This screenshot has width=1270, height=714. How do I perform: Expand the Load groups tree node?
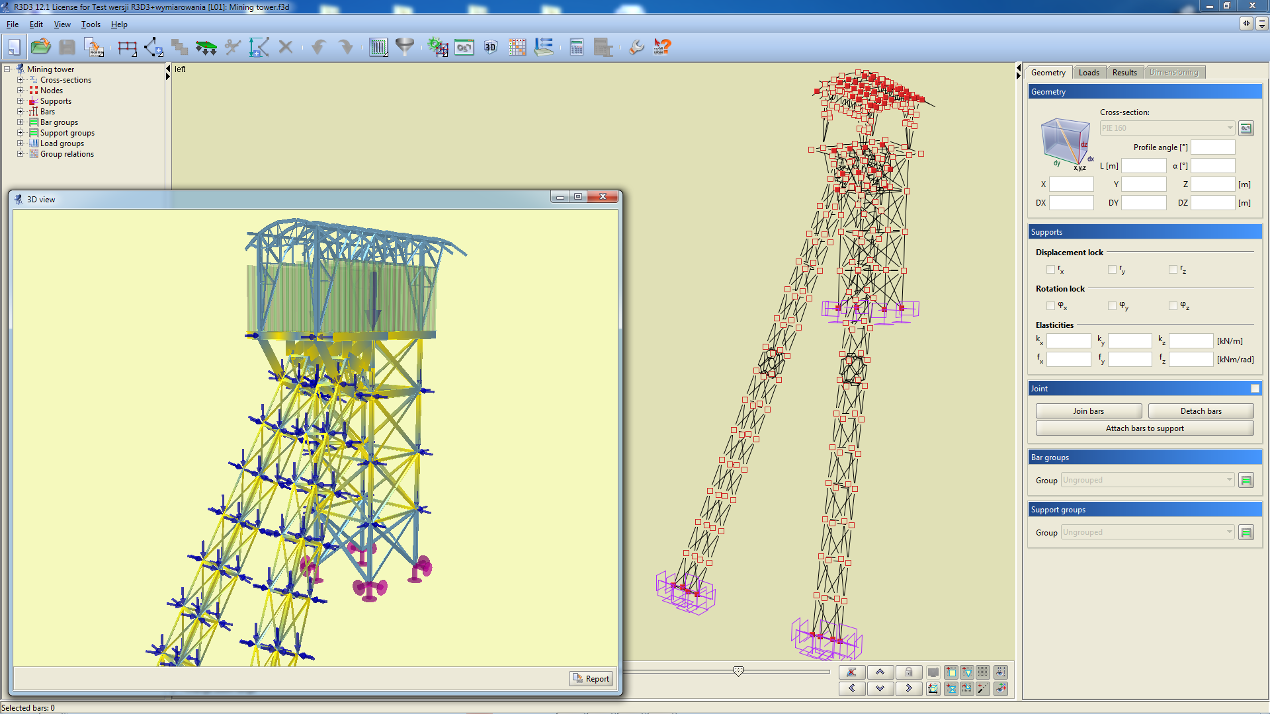20,143
